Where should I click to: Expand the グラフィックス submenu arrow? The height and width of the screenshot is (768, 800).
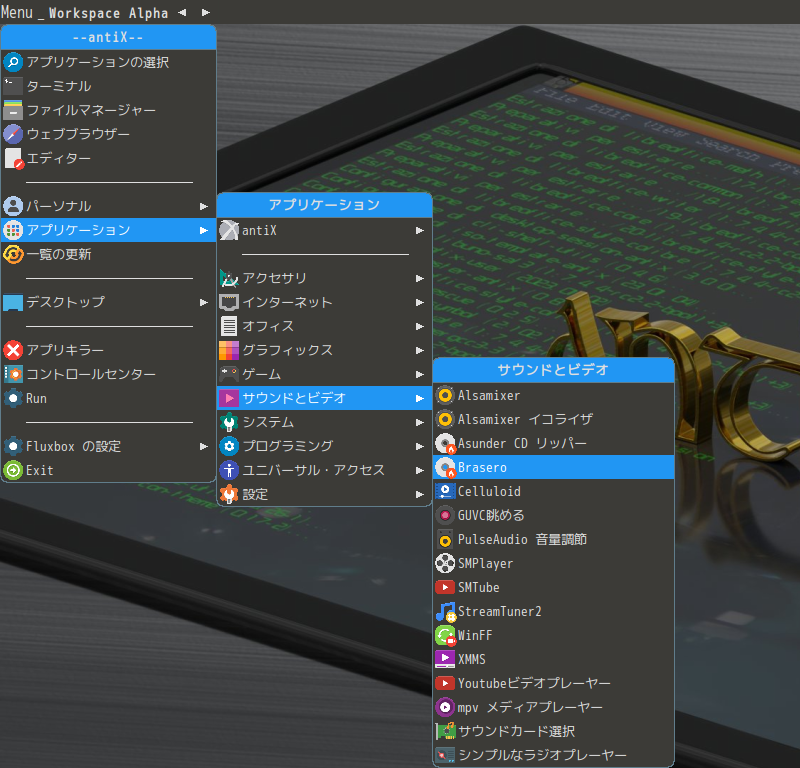click(419, 350)
